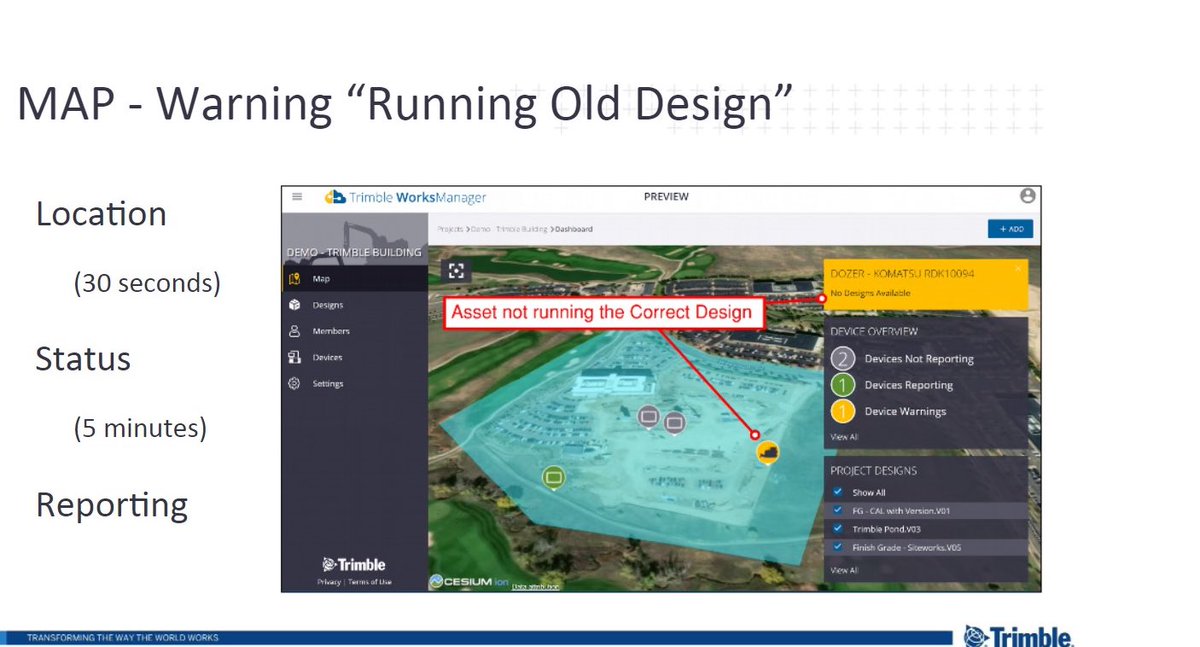Click the FG - CAL with Version.V01 name
1200x647 pixels.
pos(900,510)
